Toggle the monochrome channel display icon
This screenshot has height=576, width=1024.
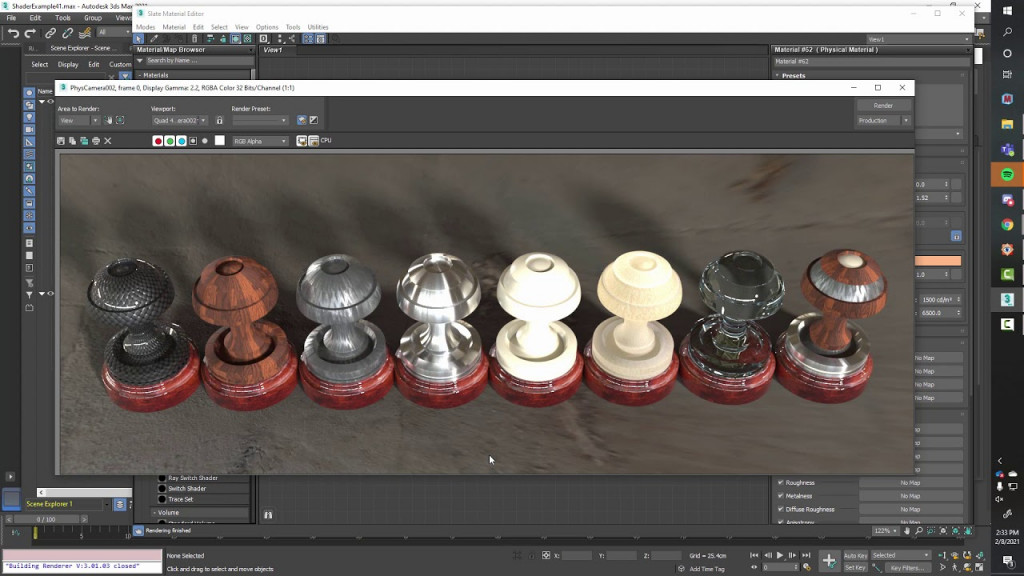[205, 140]
